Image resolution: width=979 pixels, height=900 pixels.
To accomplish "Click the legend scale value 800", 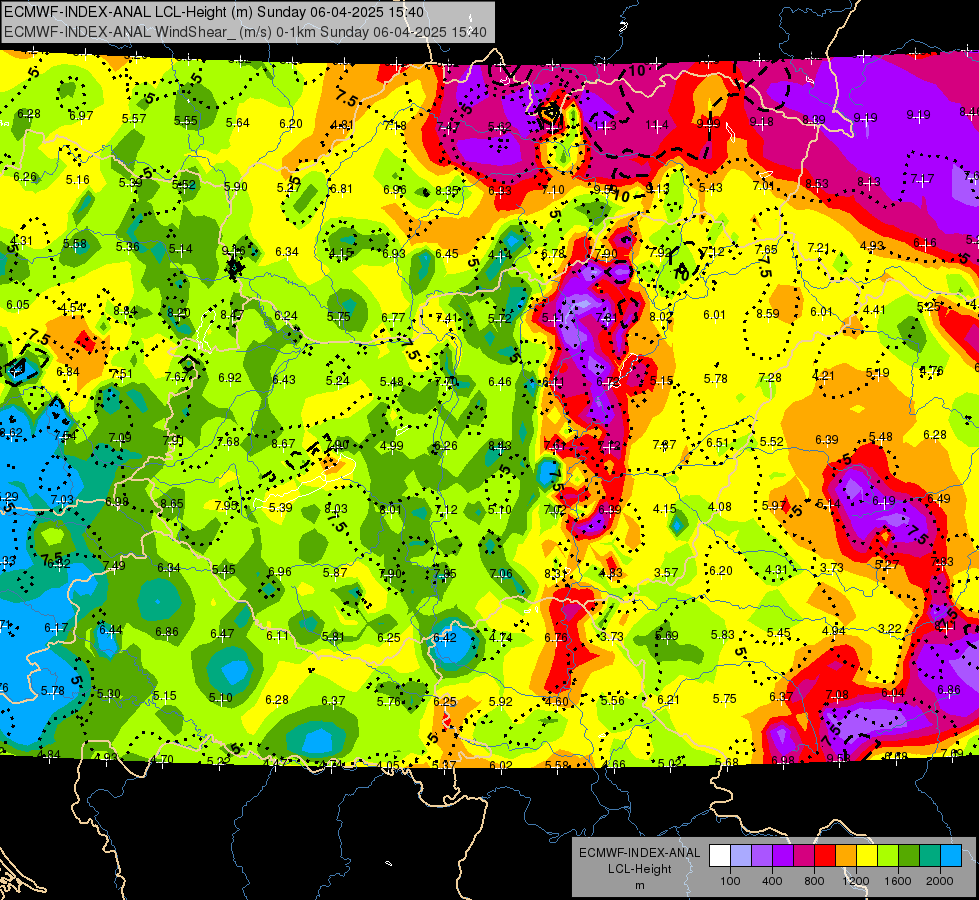I will [x=814, y=881].
